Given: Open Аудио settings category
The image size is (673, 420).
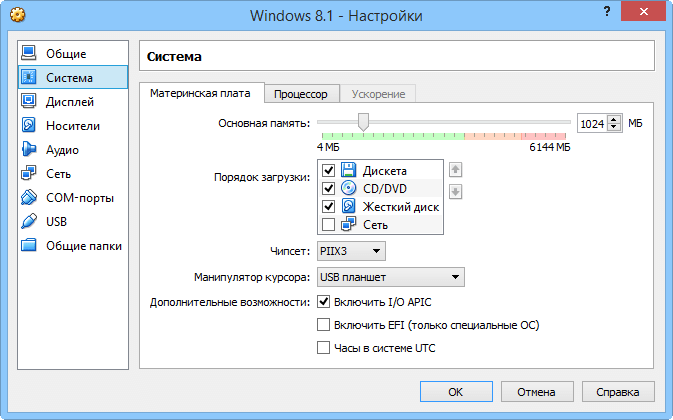Looking at the screenshot, I should pos(73,149).
